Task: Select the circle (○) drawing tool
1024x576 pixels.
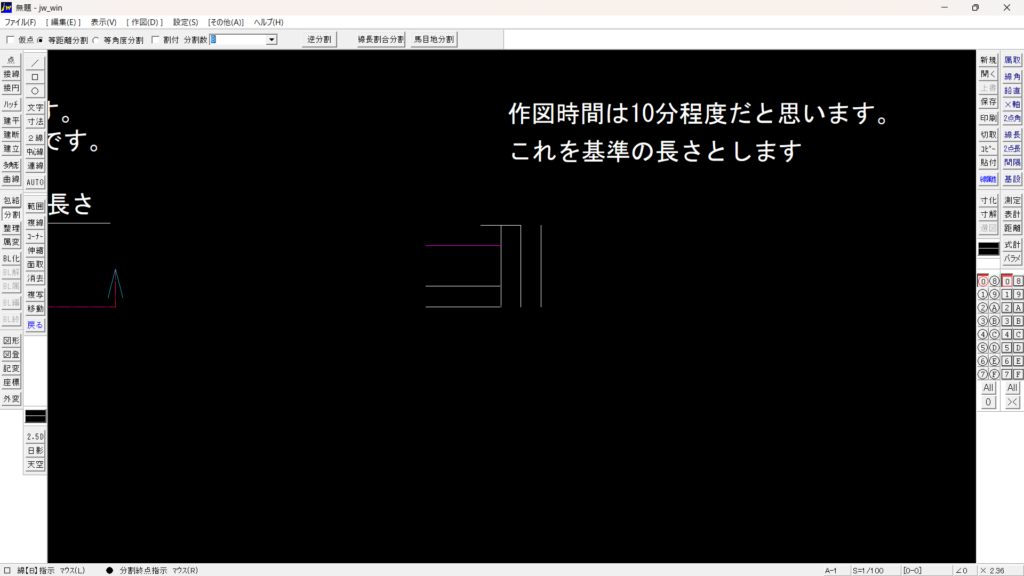Action: pyautogui.click(x=35, y=90)
